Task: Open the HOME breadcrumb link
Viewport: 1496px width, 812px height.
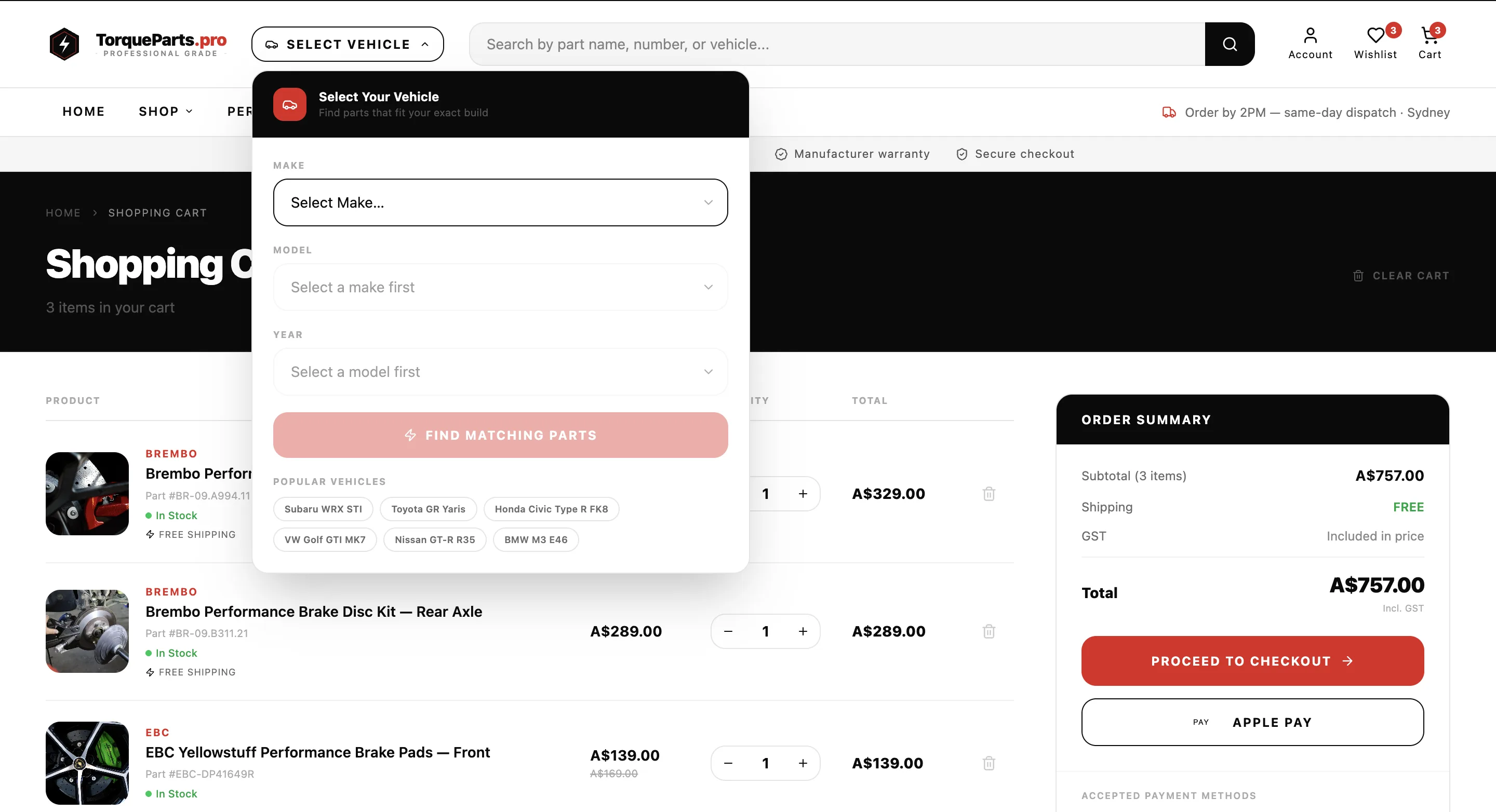Action: pyautogui.click(x=63, y=212)
